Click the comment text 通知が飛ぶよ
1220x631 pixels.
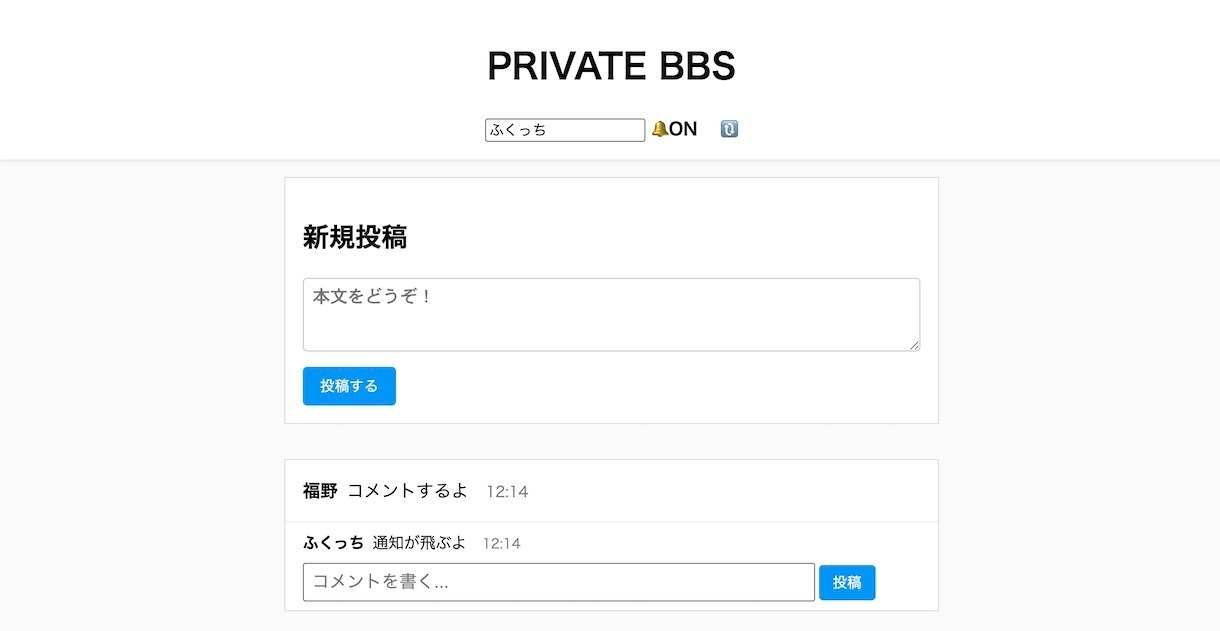click(x=419, y=543)
